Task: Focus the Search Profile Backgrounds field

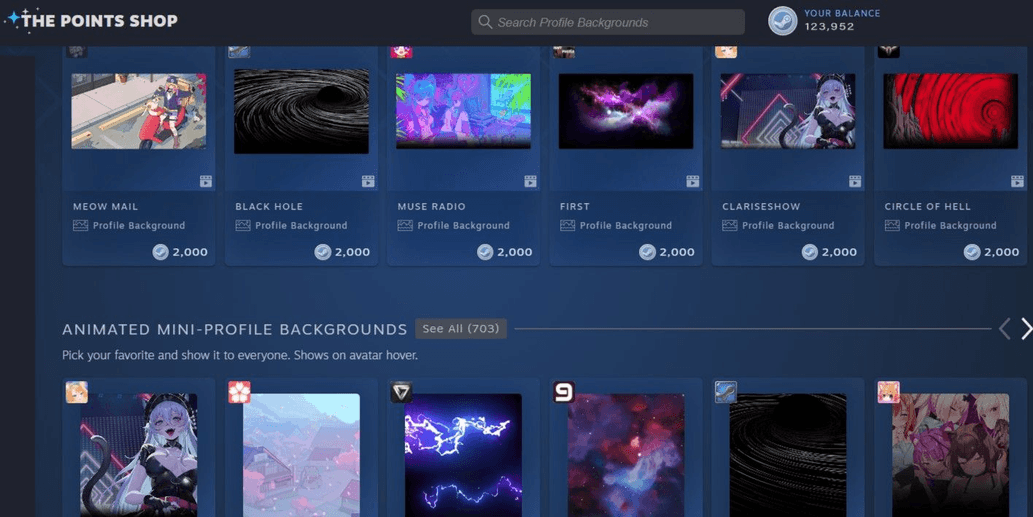Action: click(607, 22)
